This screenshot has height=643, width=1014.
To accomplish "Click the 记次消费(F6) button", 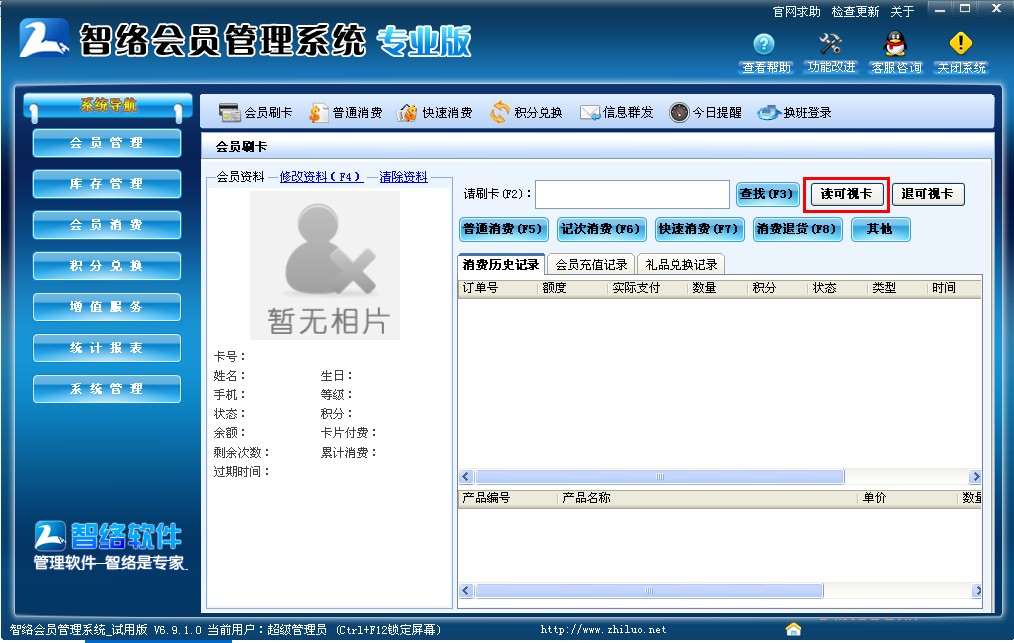I will [601, 229].
